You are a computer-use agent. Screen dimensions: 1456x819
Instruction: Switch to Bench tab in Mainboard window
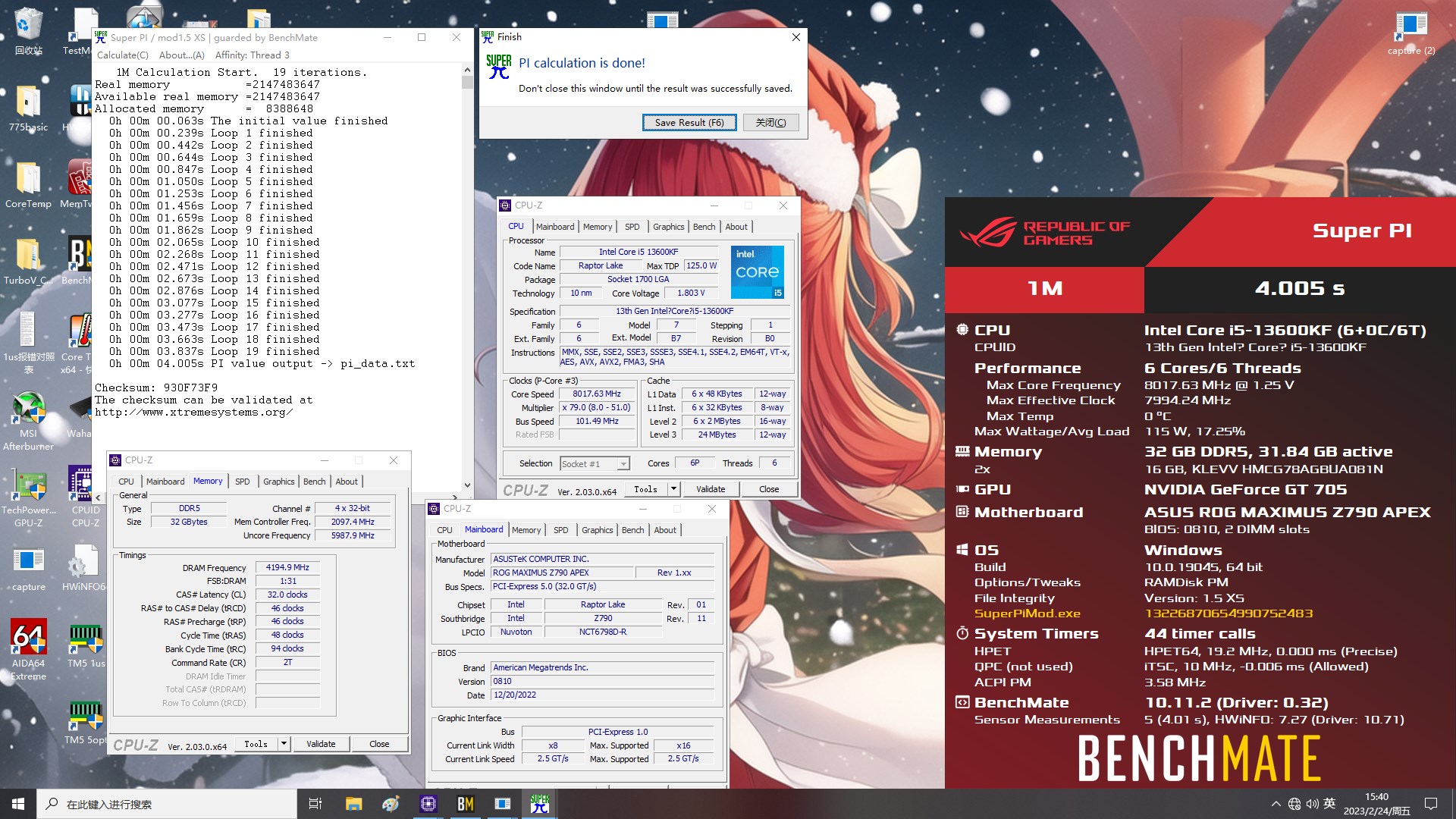(x=632, y=530)
